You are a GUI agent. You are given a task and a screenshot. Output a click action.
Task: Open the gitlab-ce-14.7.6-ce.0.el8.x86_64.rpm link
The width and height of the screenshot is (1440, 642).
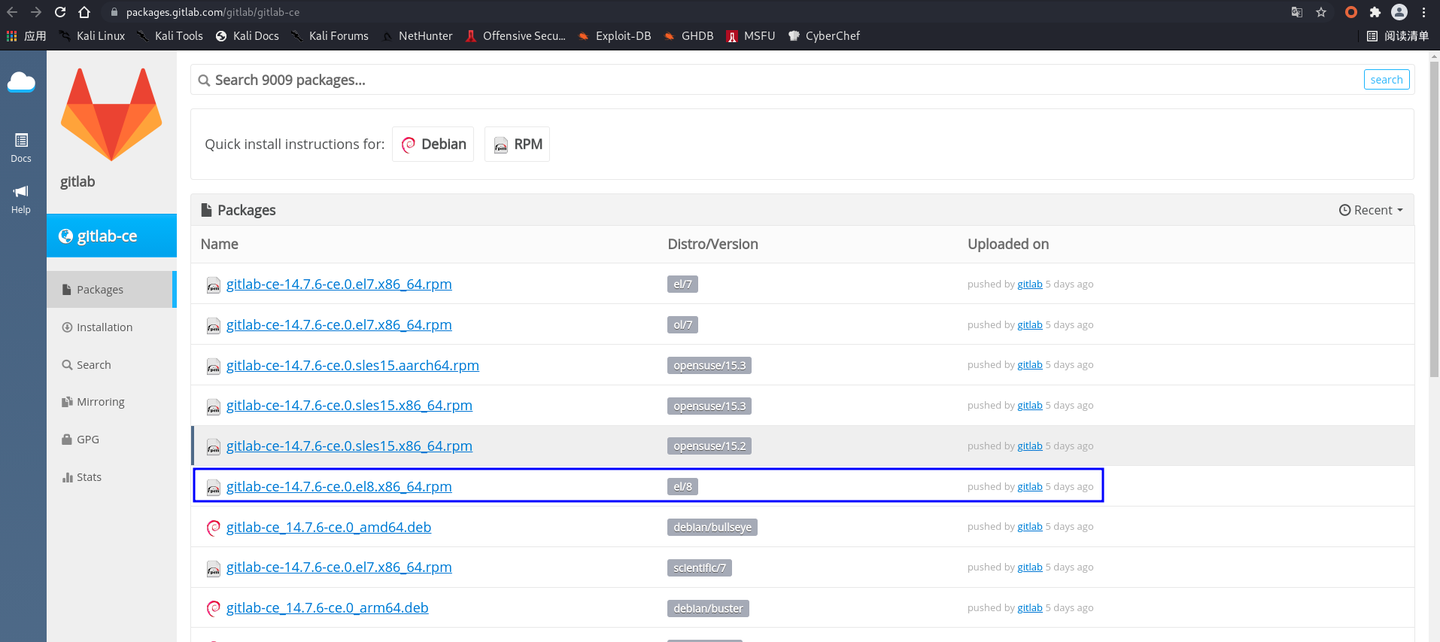(x=338, y=486)
